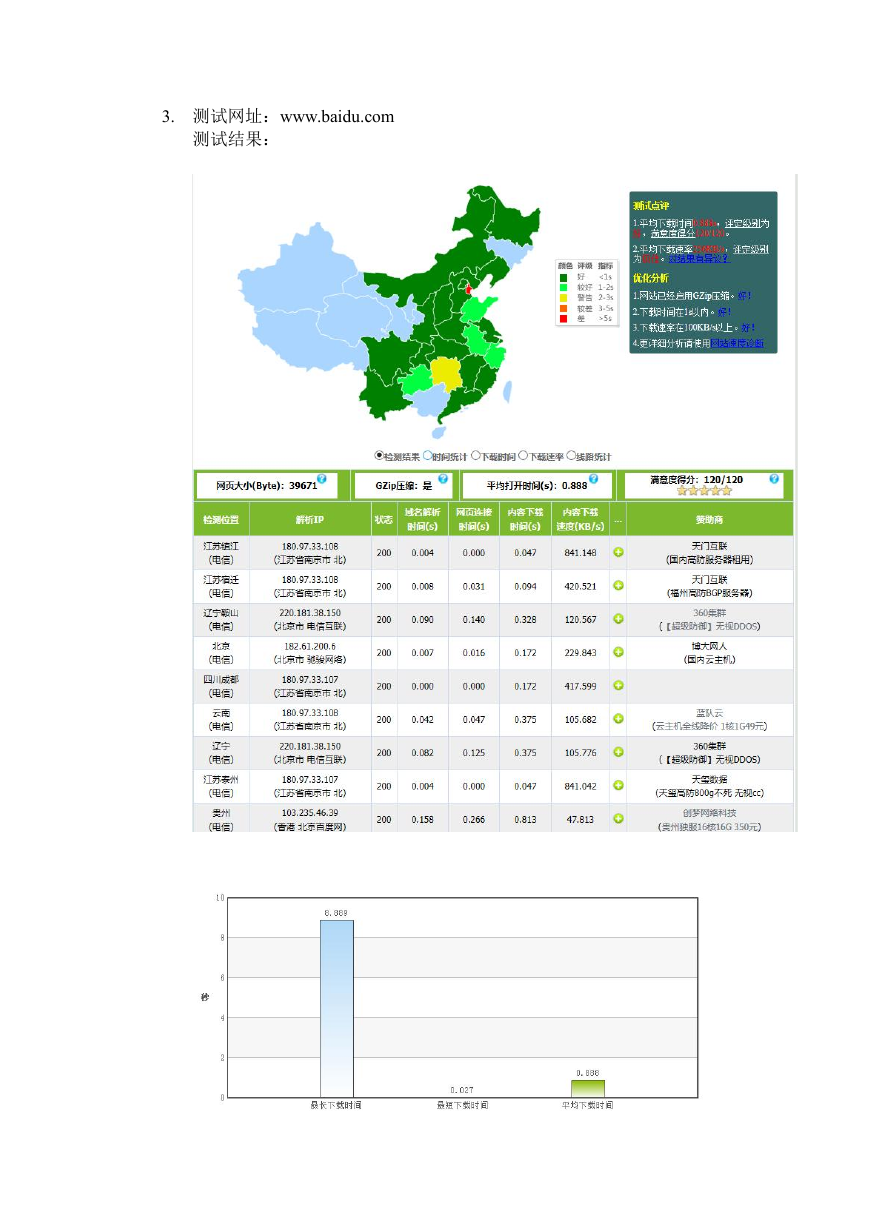Open the 网站速度诊断 link
Image resolution: width=869 pixels, height=1228 pixels.
737,343
